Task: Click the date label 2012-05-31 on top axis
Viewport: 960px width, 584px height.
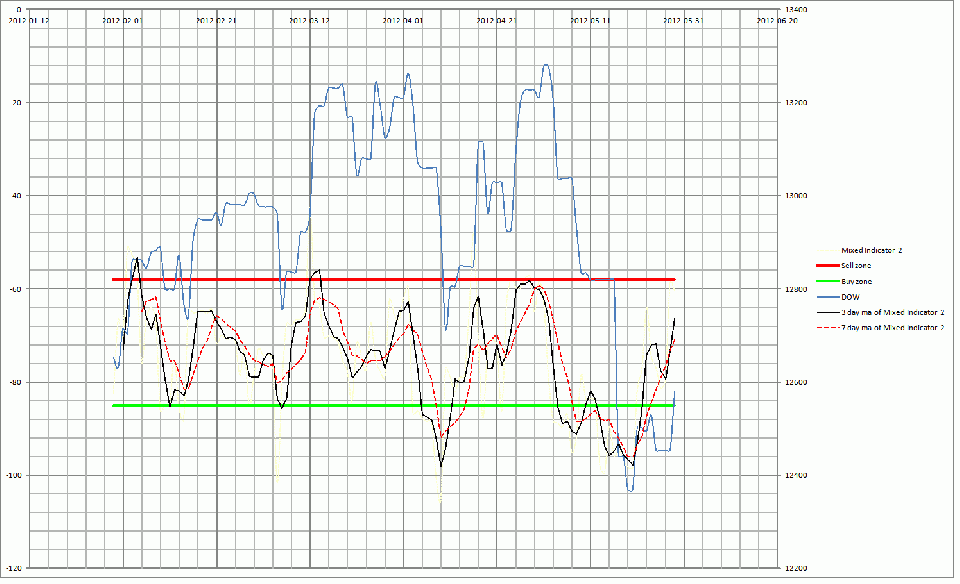Action: pyautogui.click(x=683, y=20)
